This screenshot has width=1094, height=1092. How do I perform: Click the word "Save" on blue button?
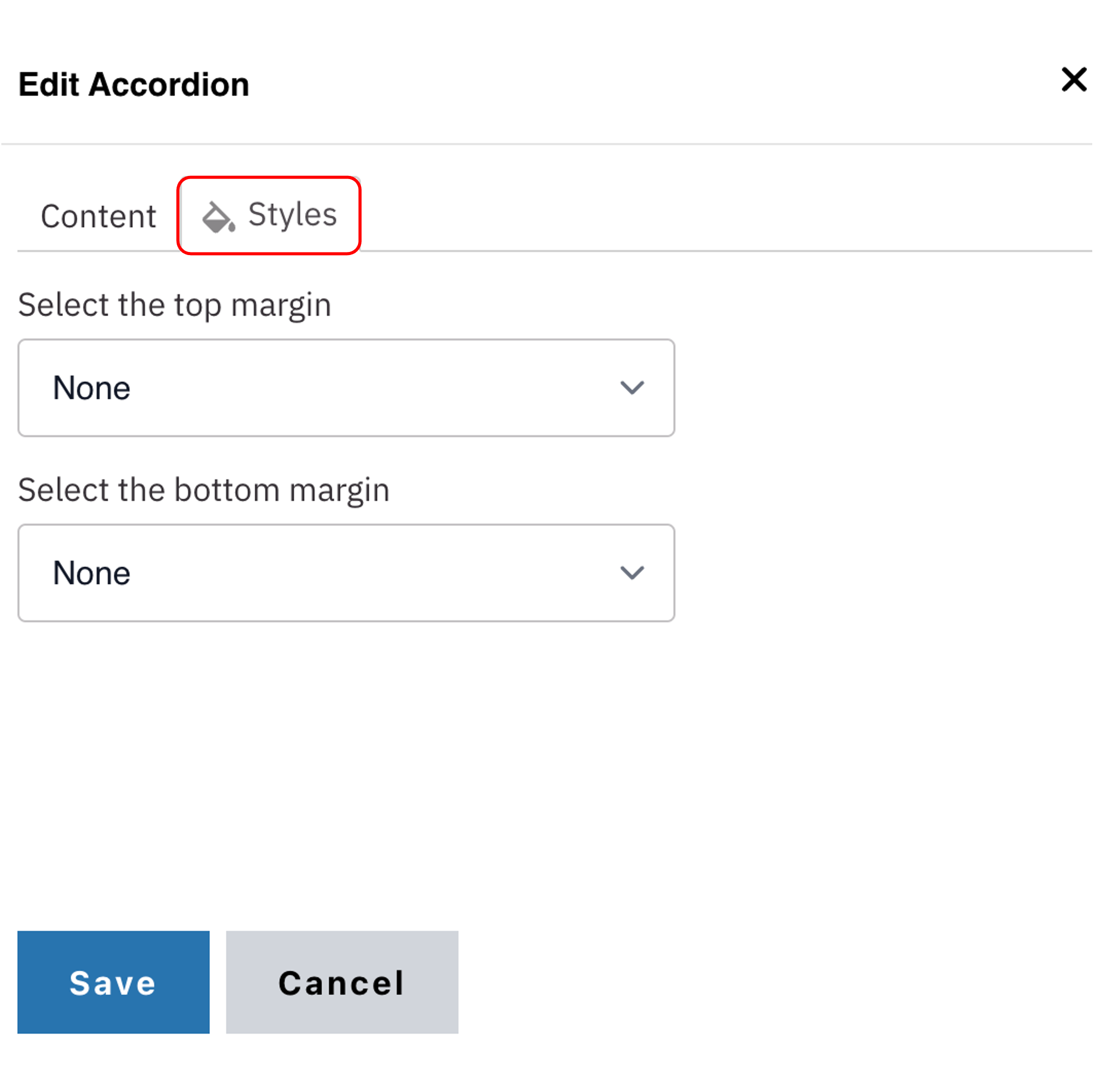113,983
